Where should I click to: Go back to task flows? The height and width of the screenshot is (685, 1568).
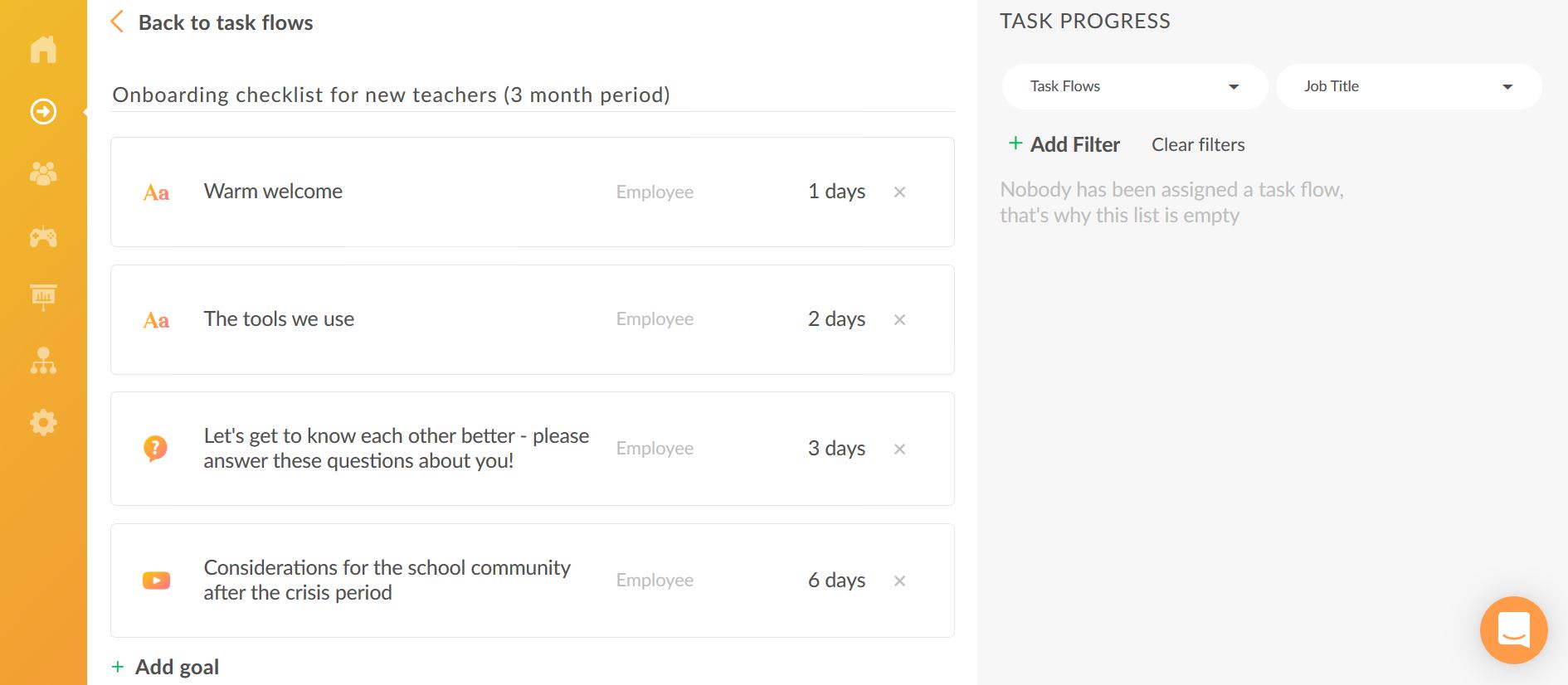(212, 22)
